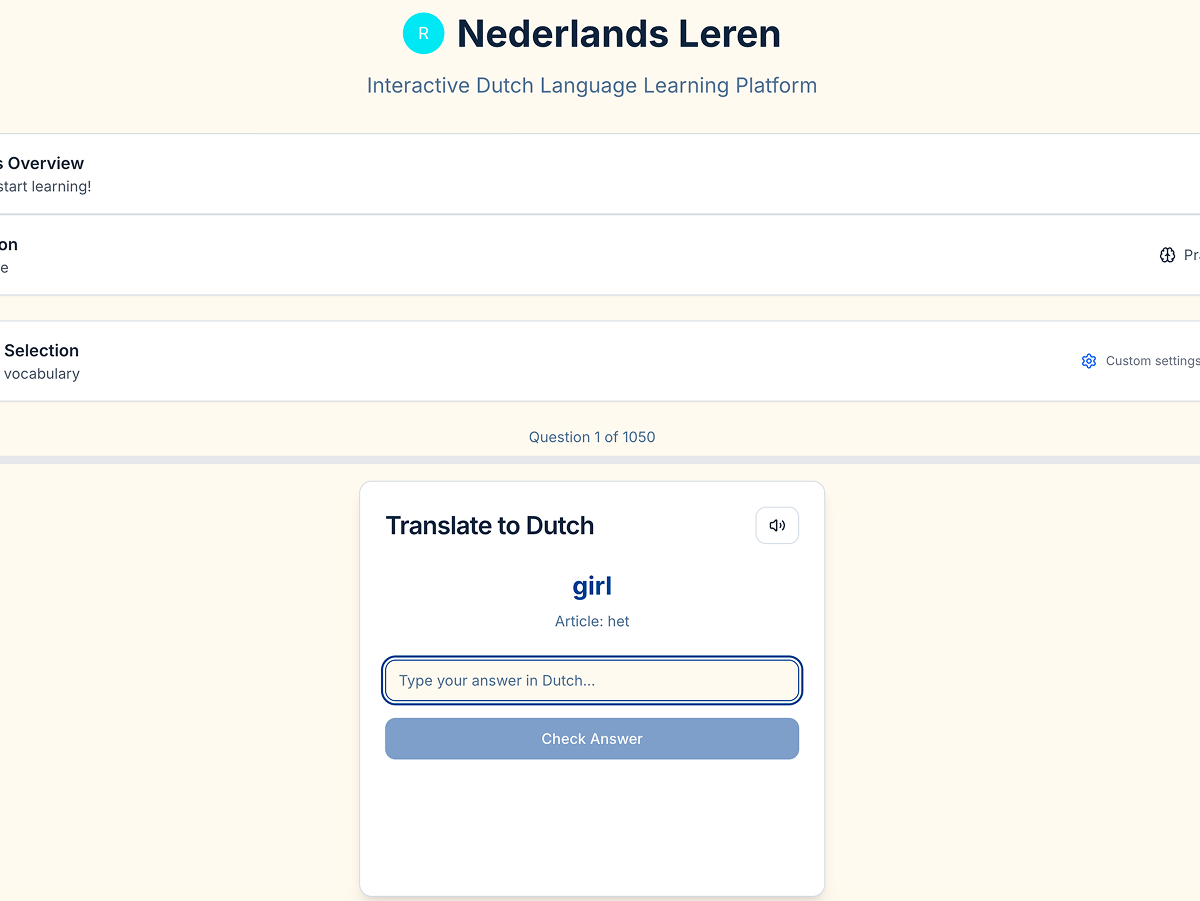Select the brain icon next to Practice

click(x=1167, y=254)
